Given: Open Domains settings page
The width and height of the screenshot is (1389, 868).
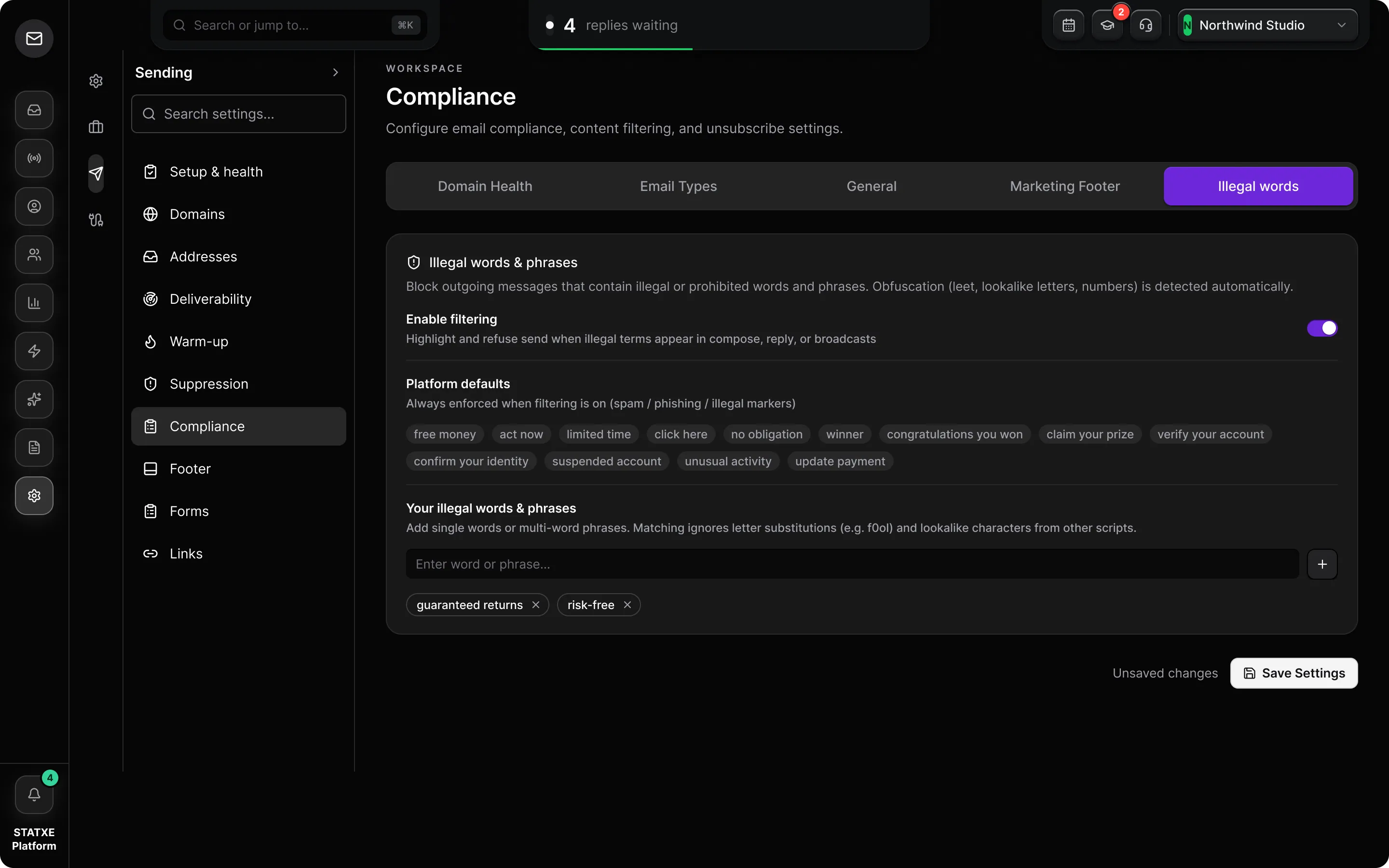Looking at the screenshot, I should [238, 214].
